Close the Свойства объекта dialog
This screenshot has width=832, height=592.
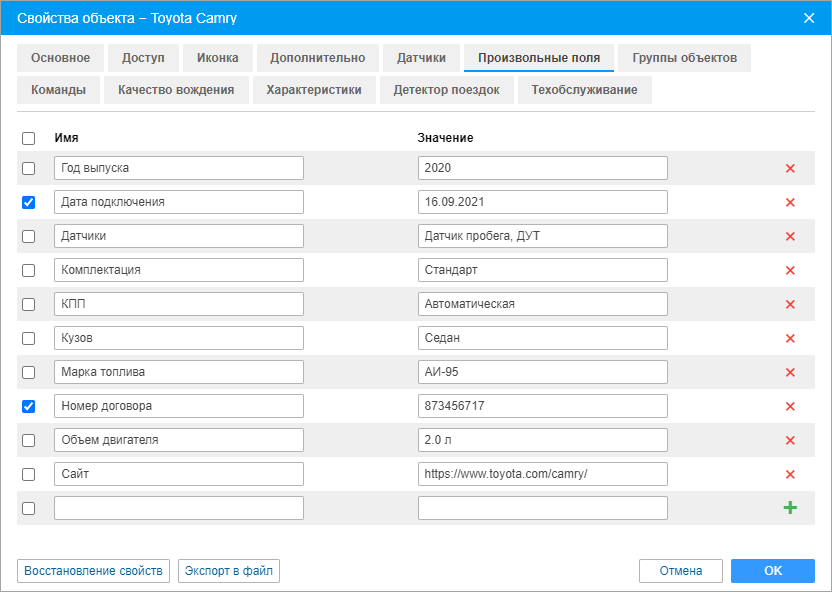[809, 18]
